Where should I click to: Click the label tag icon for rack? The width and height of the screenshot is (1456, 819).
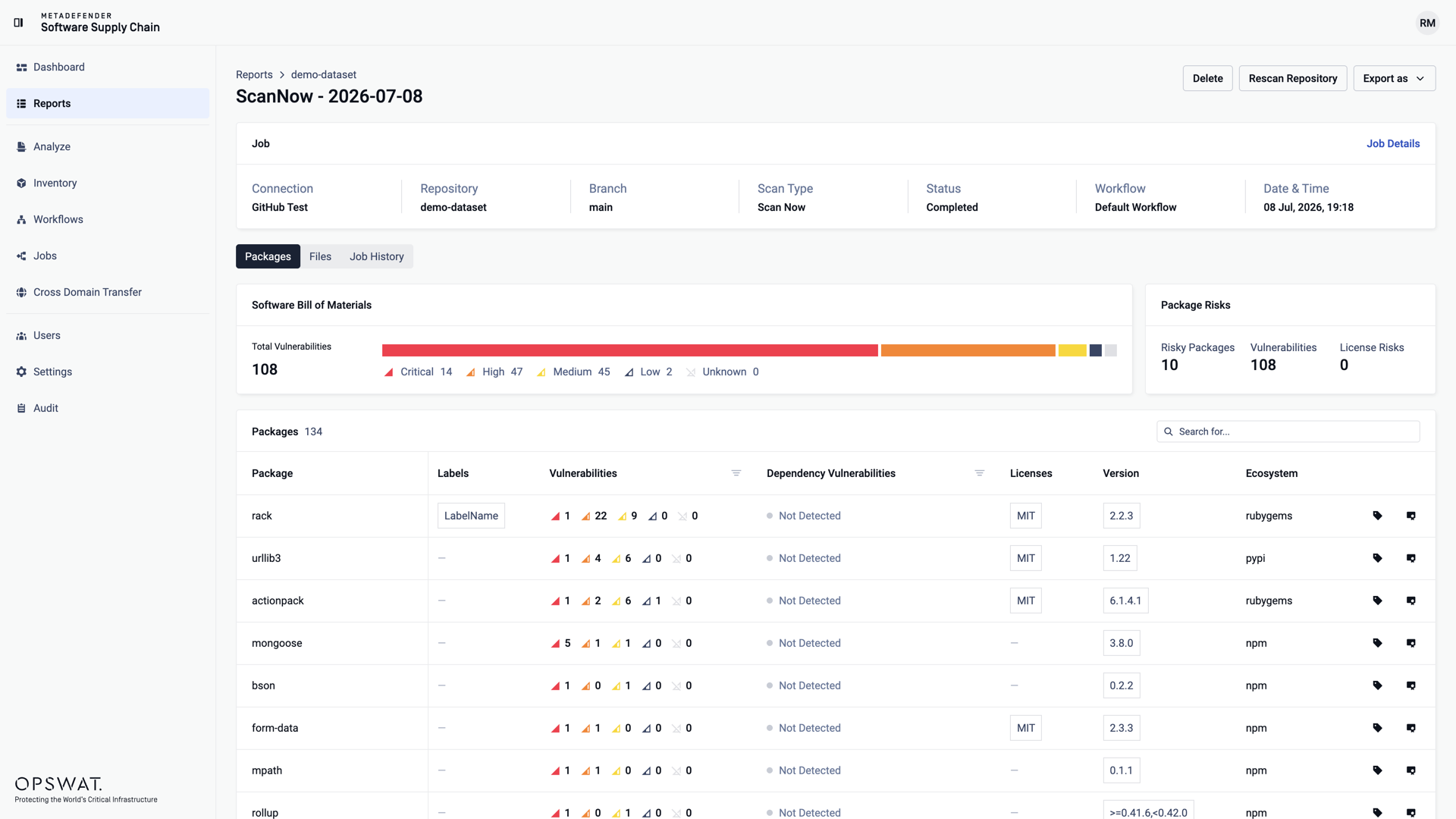coord(1377,516)
